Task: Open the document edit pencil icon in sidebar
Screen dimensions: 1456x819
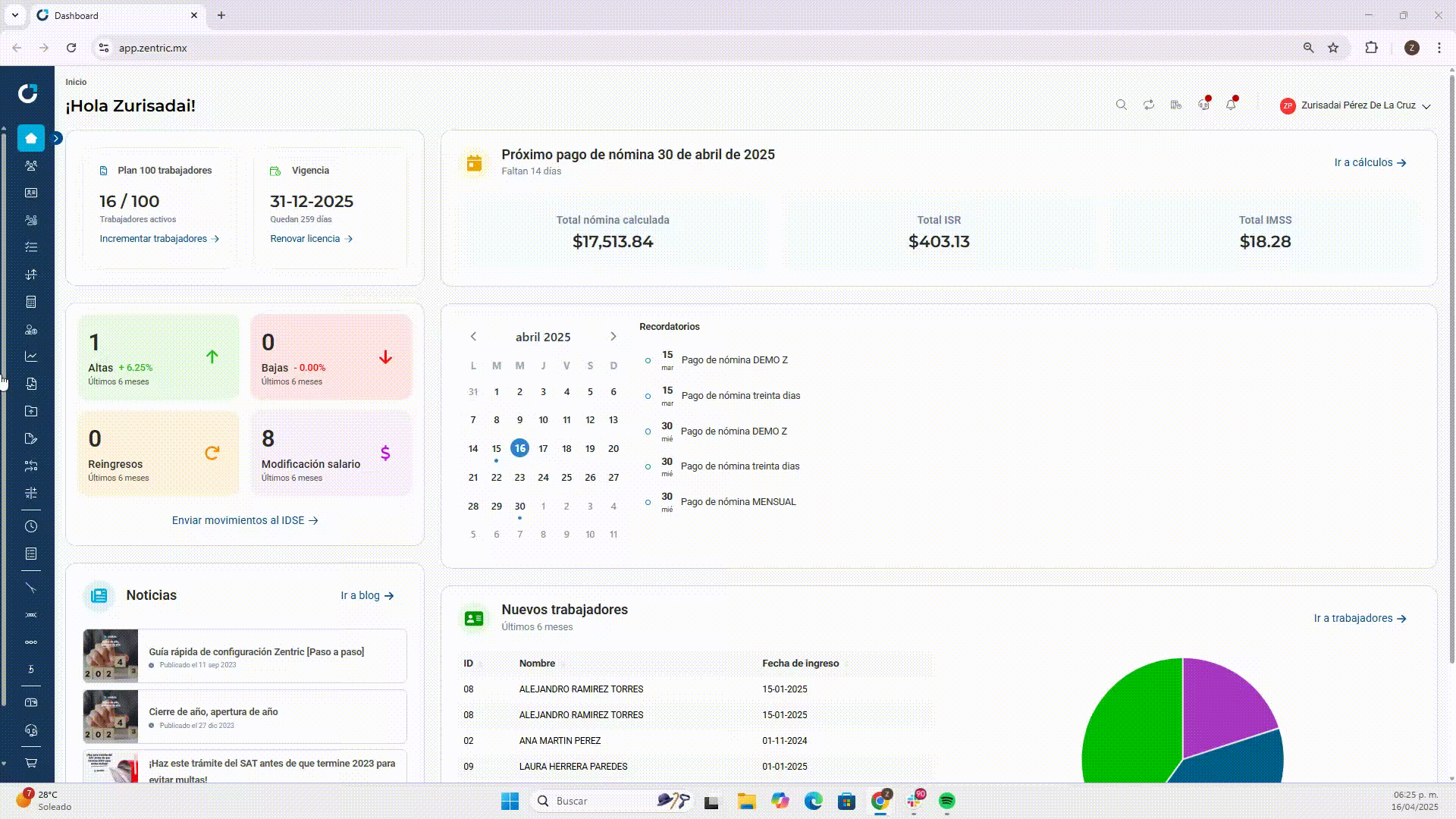Action: [31, 438]
